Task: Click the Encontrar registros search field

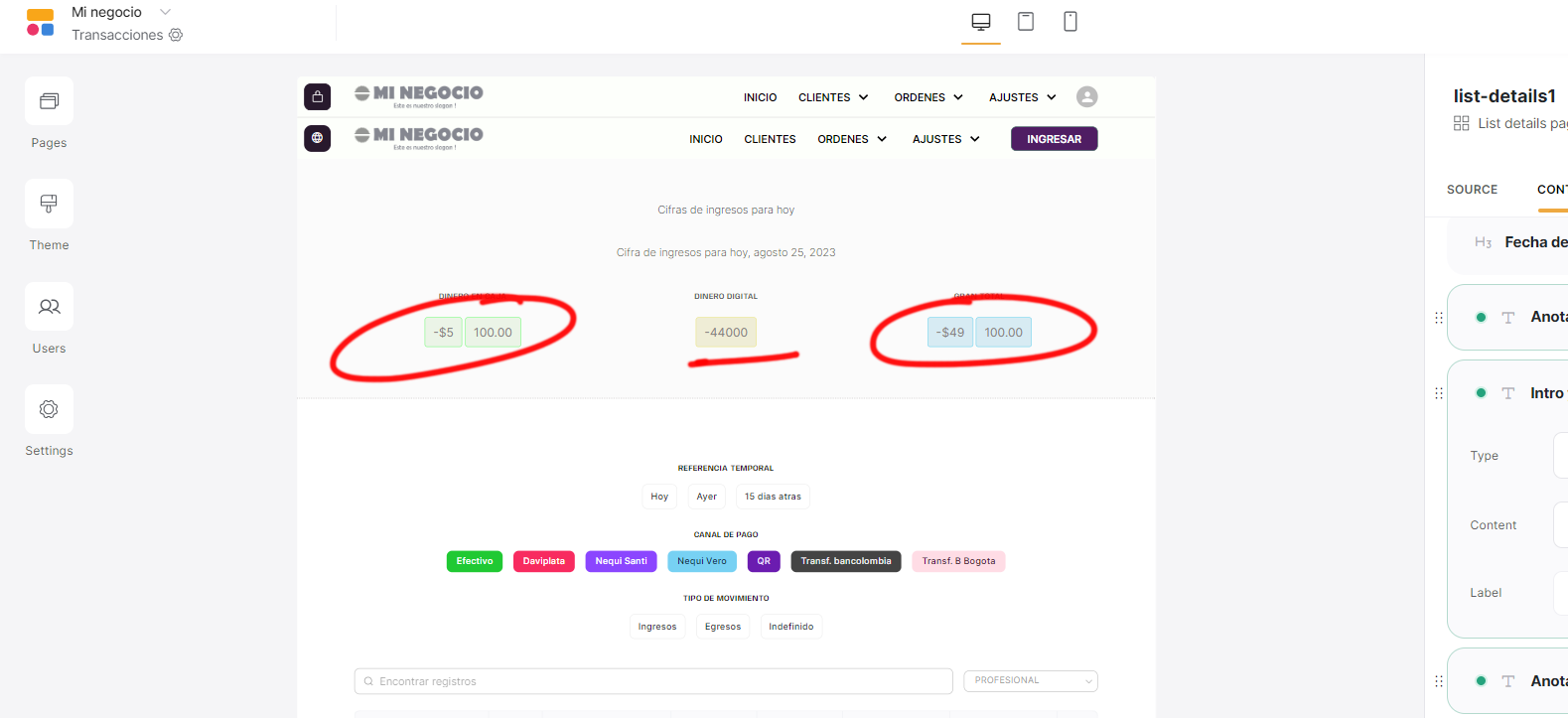Action: (x=653, y=681)
